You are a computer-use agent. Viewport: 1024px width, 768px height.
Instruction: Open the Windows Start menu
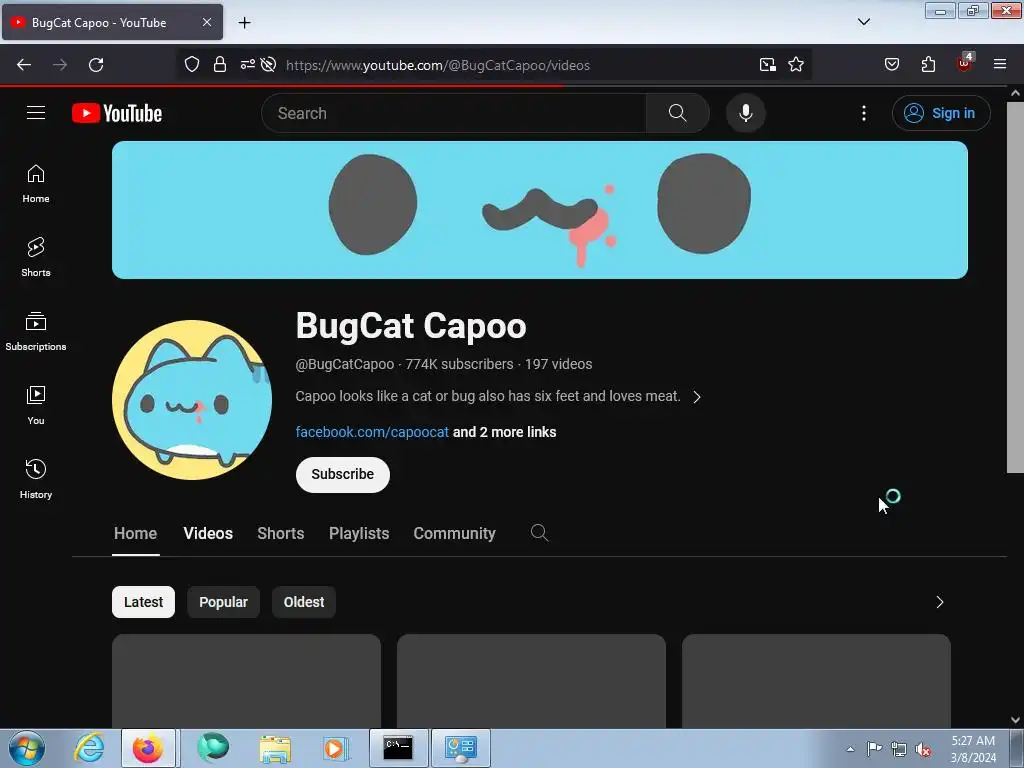[x=27, y=748]
